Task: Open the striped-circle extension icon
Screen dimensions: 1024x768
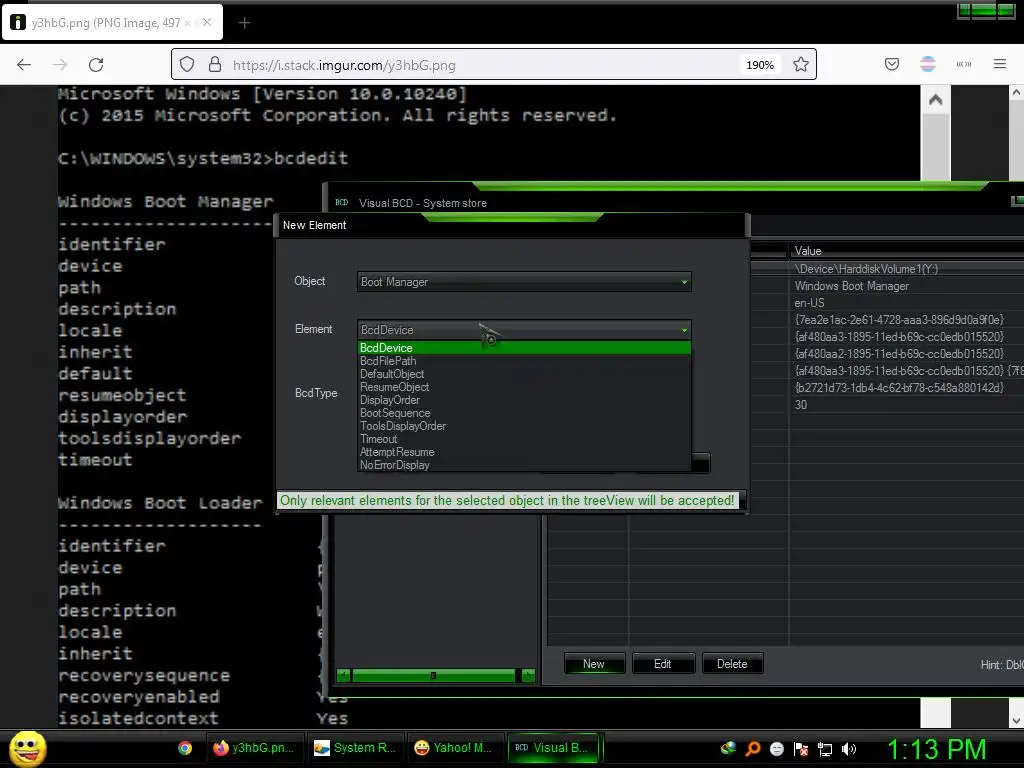Action: [x=927, y=64]
